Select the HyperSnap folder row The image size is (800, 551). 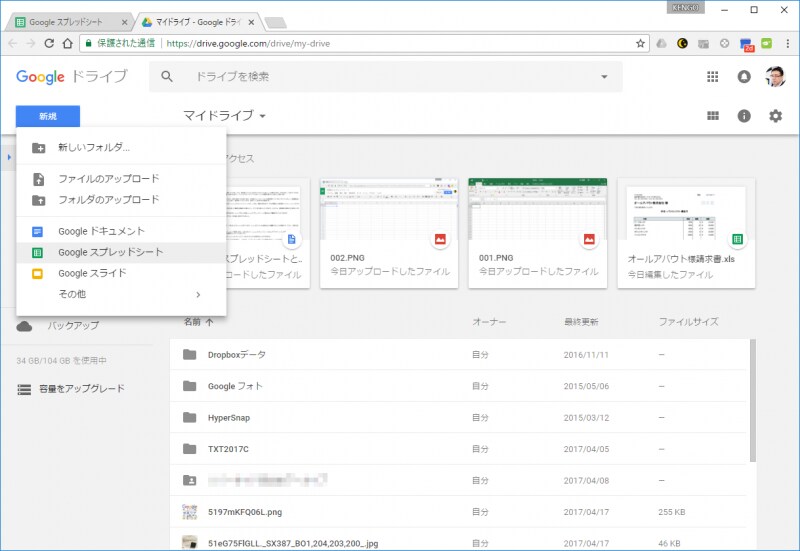[x=458, y=417]
